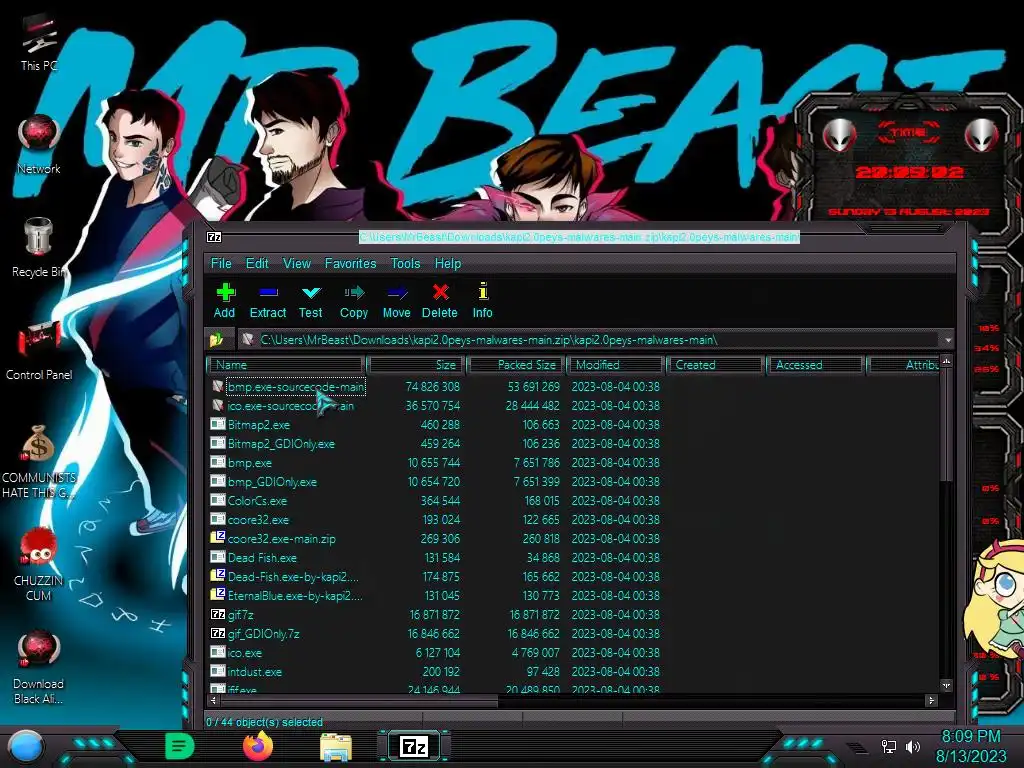Image resolution: width=1024 pixels, height=768 pixels.
Task: Sort by the Created column header
Action: point(716,364)
